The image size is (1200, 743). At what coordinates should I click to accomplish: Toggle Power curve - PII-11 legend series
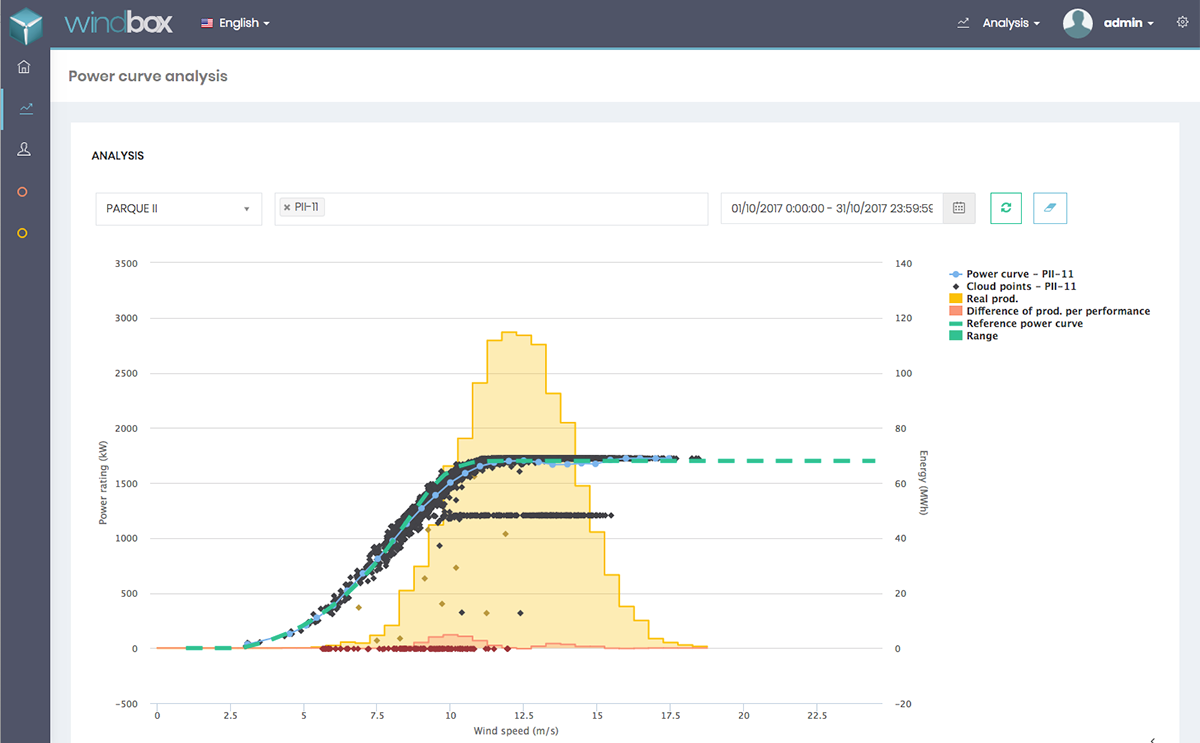pyautogui.click(x=1019, y=274)
